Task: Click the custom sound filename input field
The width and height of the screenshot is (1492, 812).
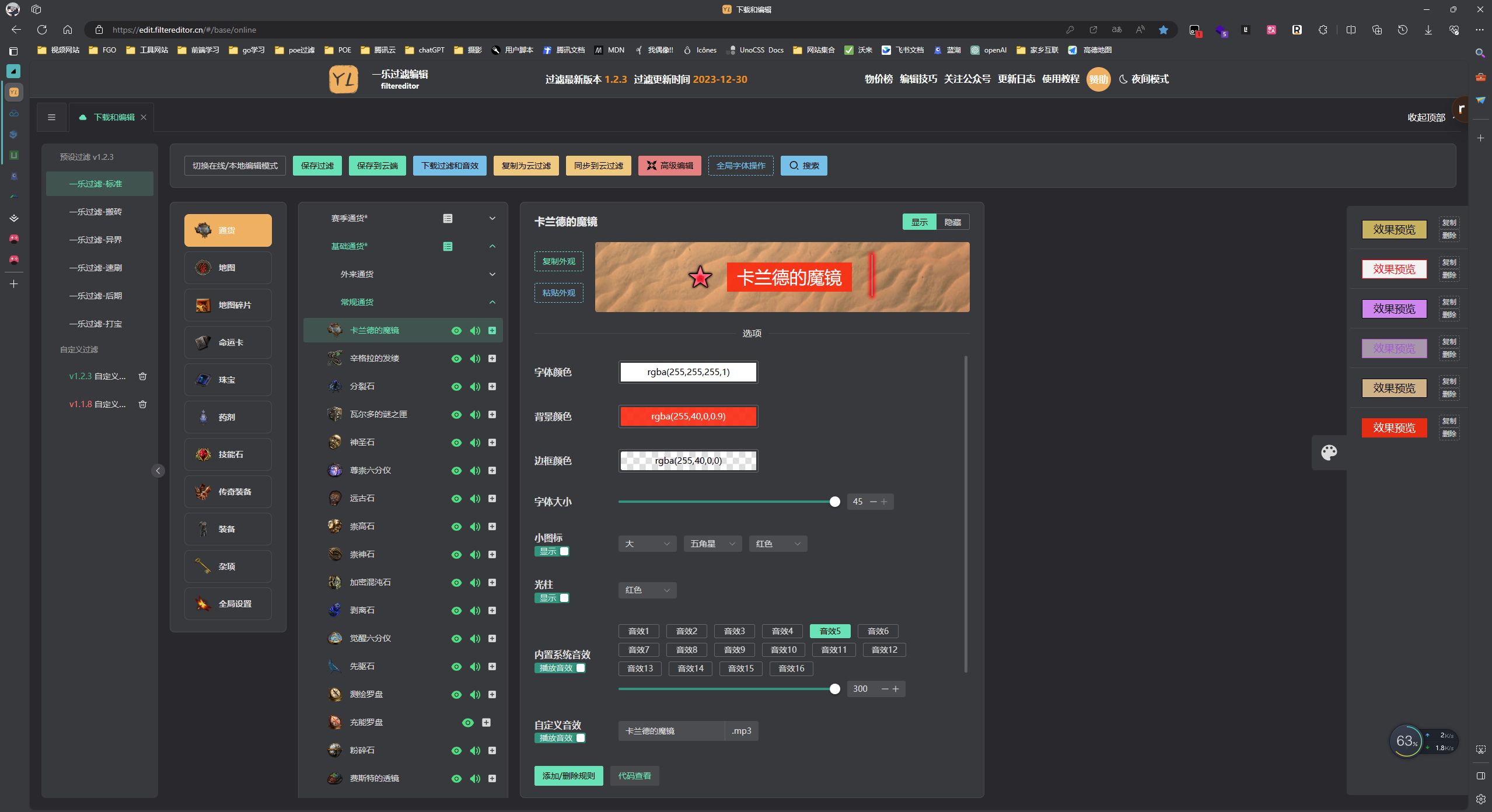Action: 671,731
